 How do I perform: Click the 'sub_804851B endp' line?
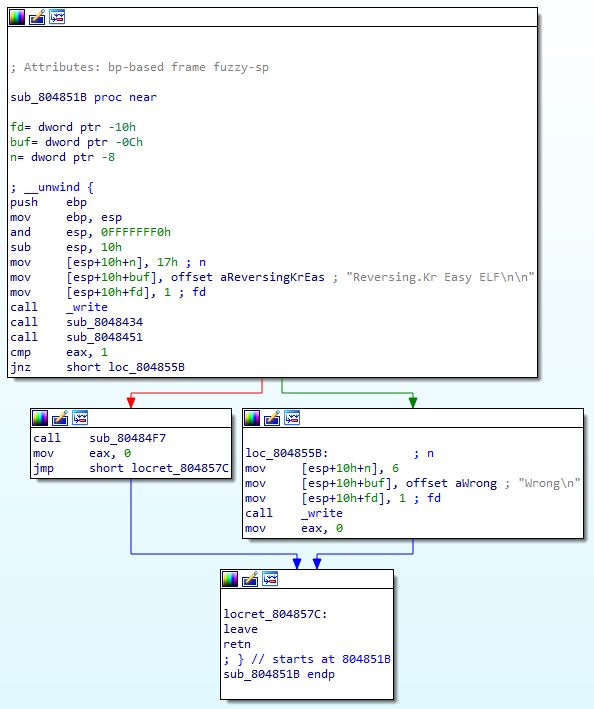[x=279, y=674]
